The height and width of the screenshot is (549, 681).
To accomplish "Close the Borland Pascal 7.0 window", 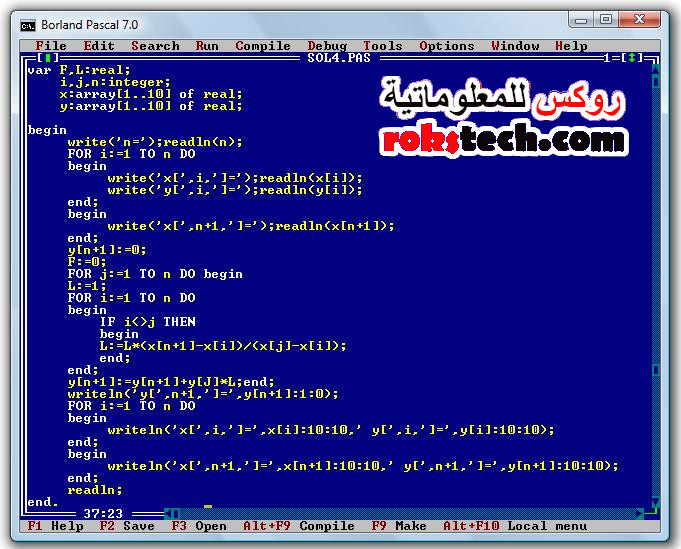I will [639, 20].
